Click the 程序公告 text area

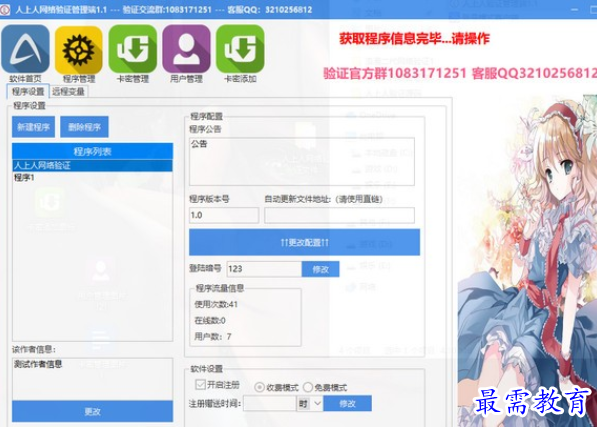pyautogui.click(x=302, y=162)
